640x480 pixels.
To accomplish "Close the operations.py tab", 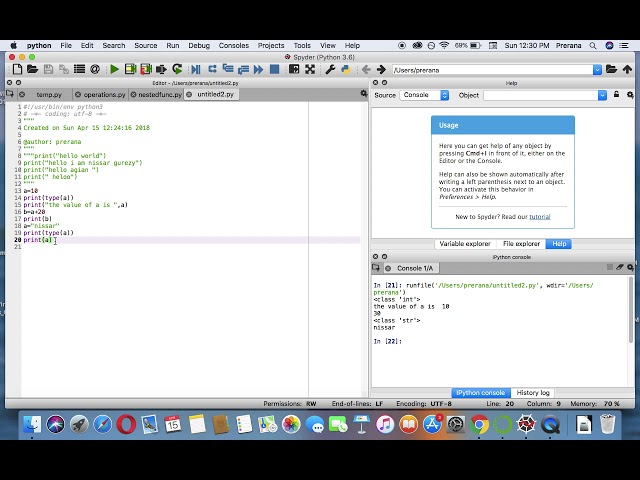I will point(78,95).
